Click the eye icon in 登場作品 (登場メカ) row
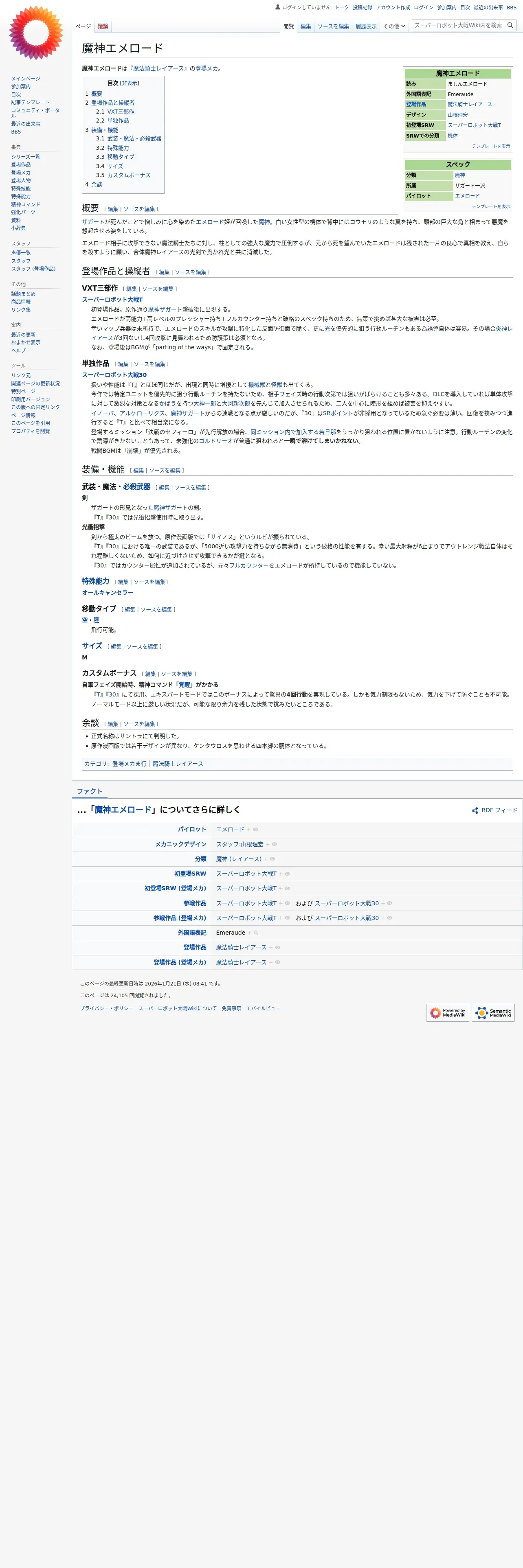Image resolution: width=523 pixels, height=1568 pixels. (278, 962)
